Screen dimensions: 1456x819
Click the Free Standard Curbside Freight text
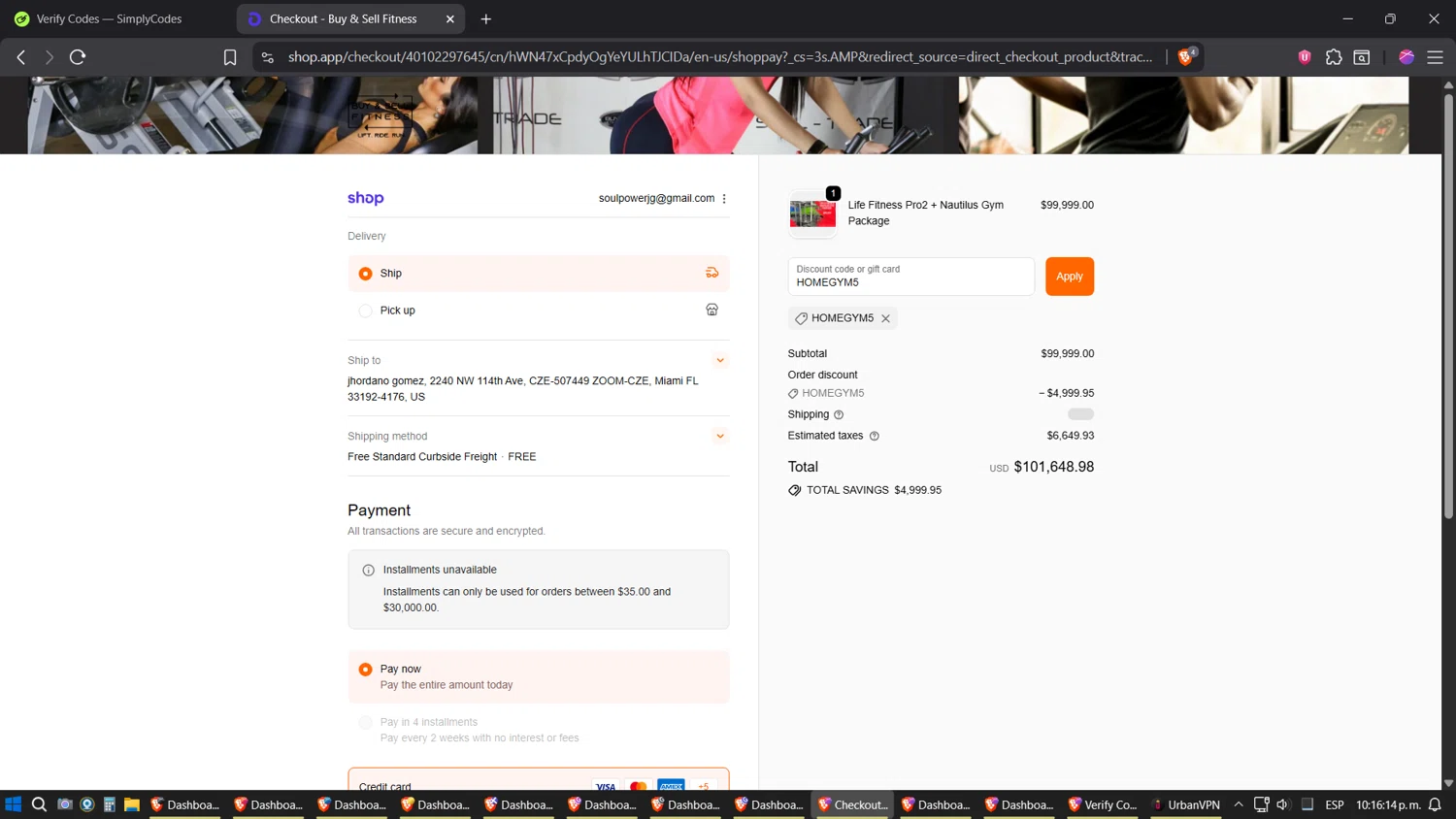[422, 457]
